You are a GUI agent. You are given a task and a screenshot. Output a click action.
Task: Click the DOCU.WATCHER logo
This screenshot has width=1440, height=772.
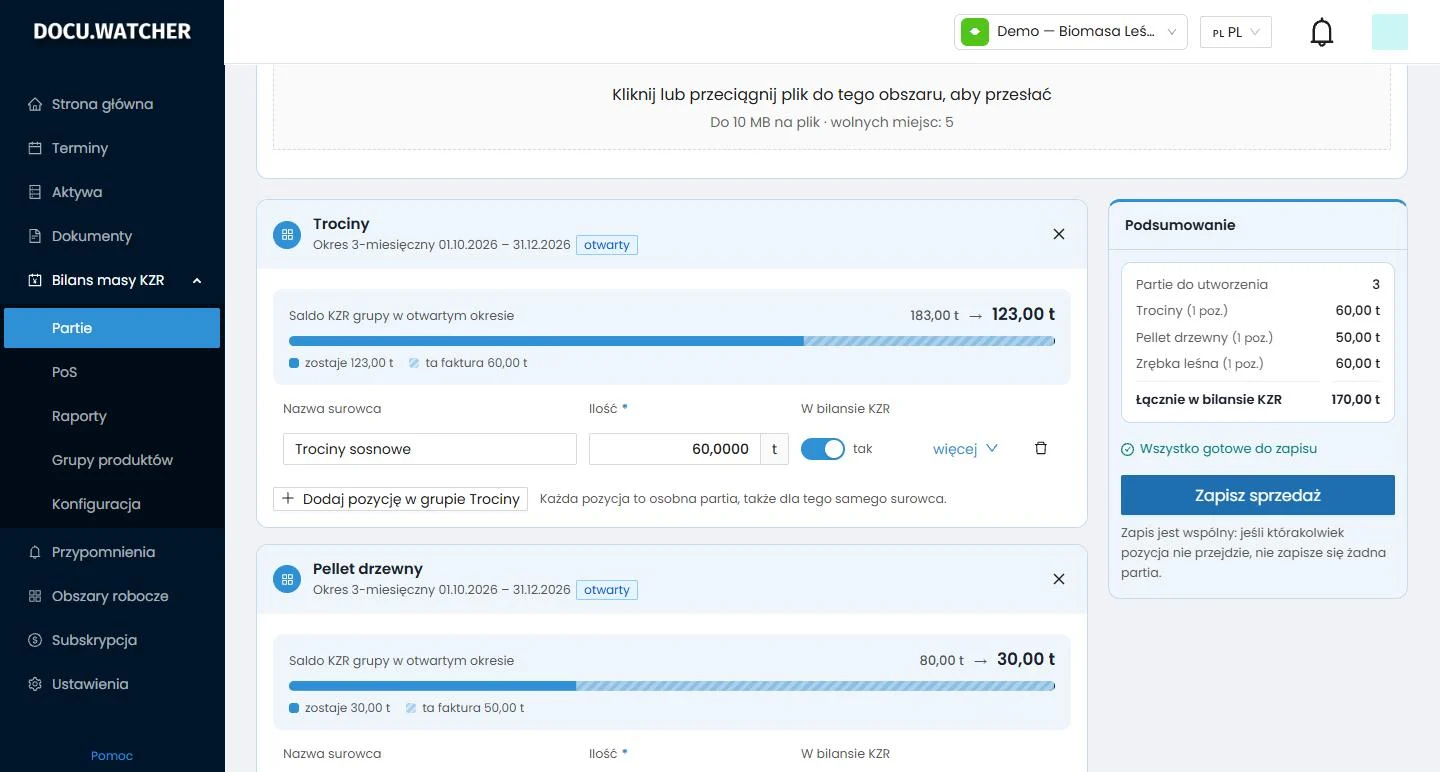click(x=112, y=31)
